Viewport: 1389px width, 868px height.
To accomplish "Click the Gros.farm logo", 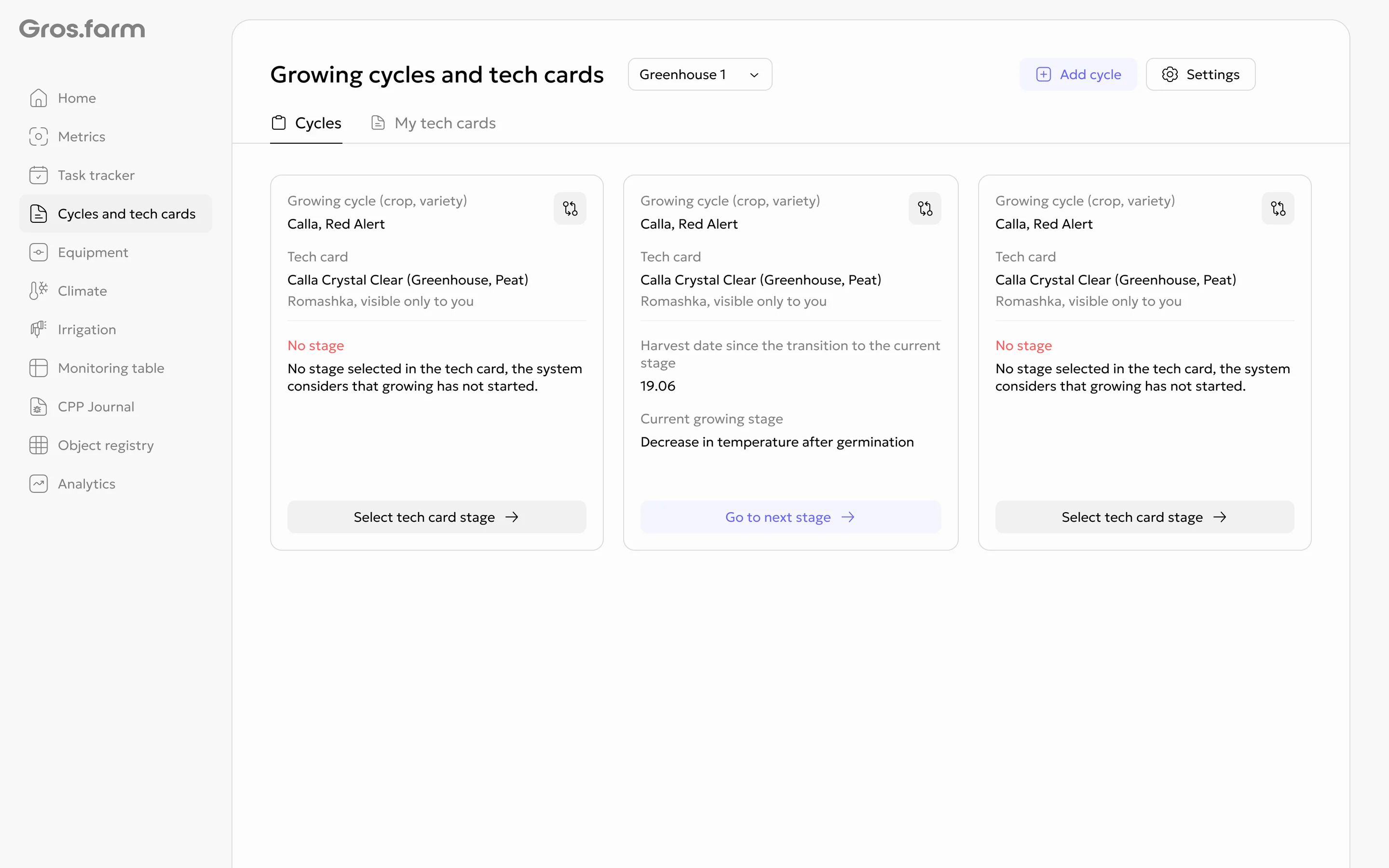I will (x=82, y=29).
